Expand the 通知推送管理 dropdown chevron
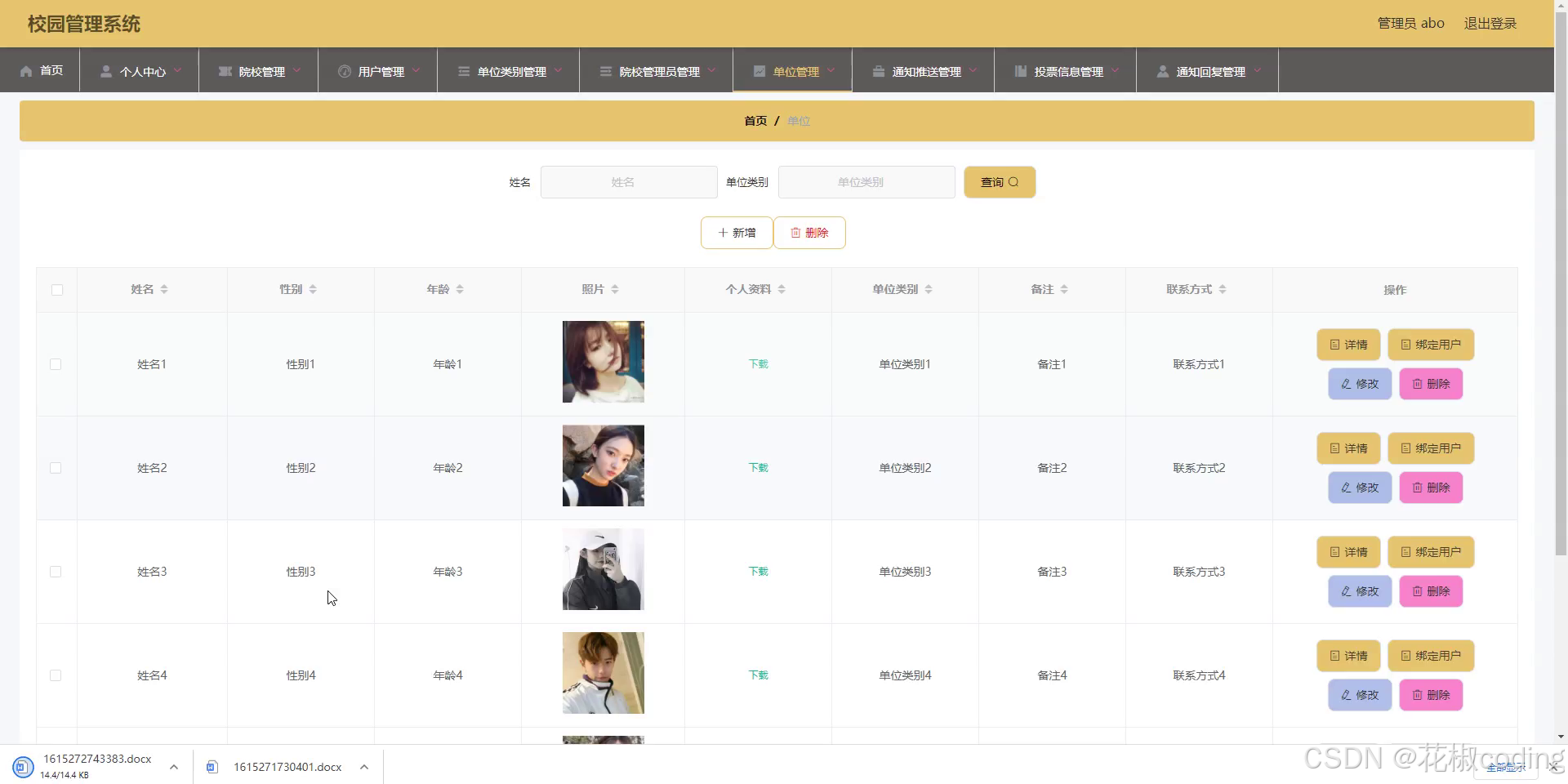Viewport: 1568px width, 784px height. tap(973, 70)
